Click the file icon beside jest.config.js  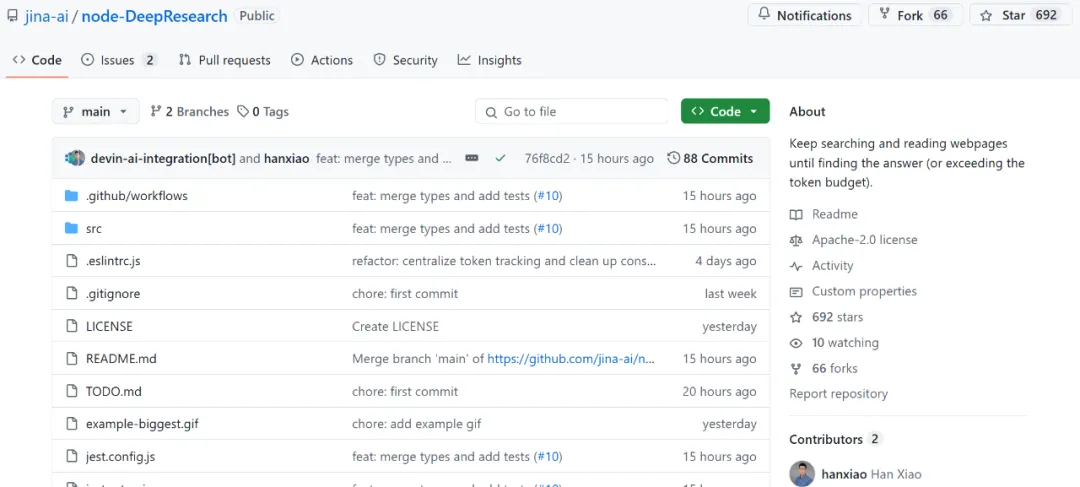coord(71,456)
